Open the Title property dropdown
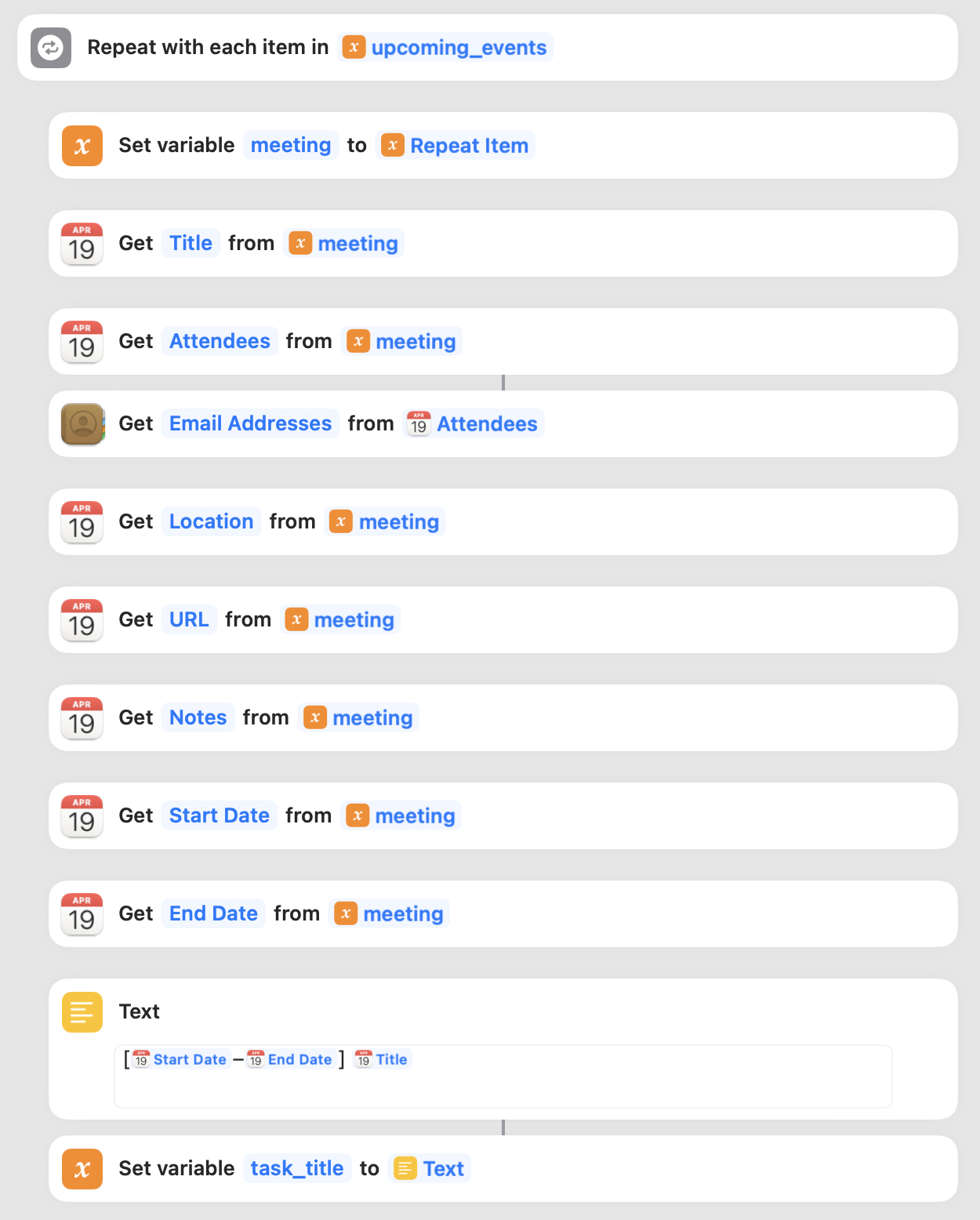This screenshot has height=1220, width=980. pyautogui.click(x=191, y=244)
